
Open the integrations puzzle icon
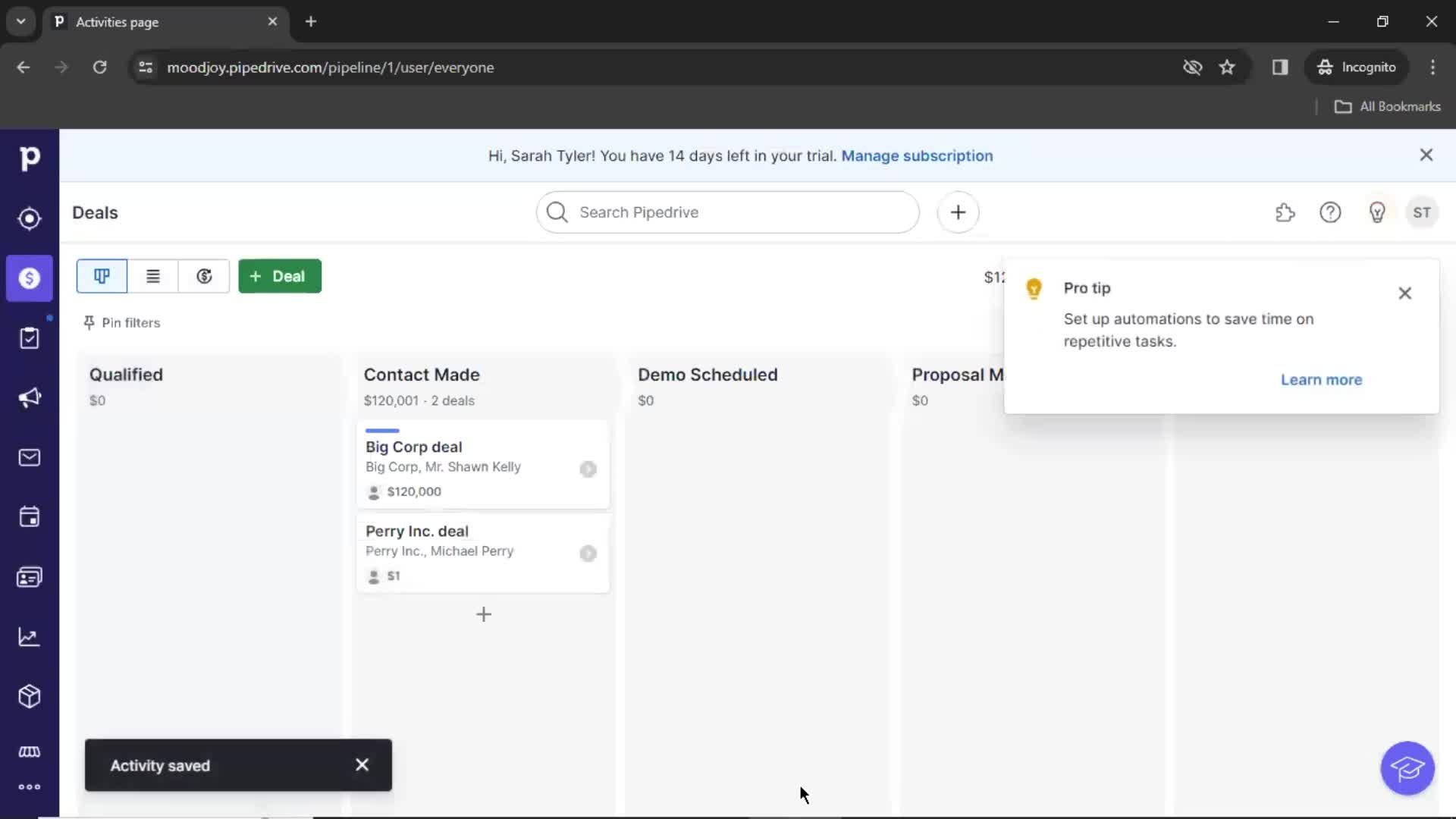coord(1285,212)
